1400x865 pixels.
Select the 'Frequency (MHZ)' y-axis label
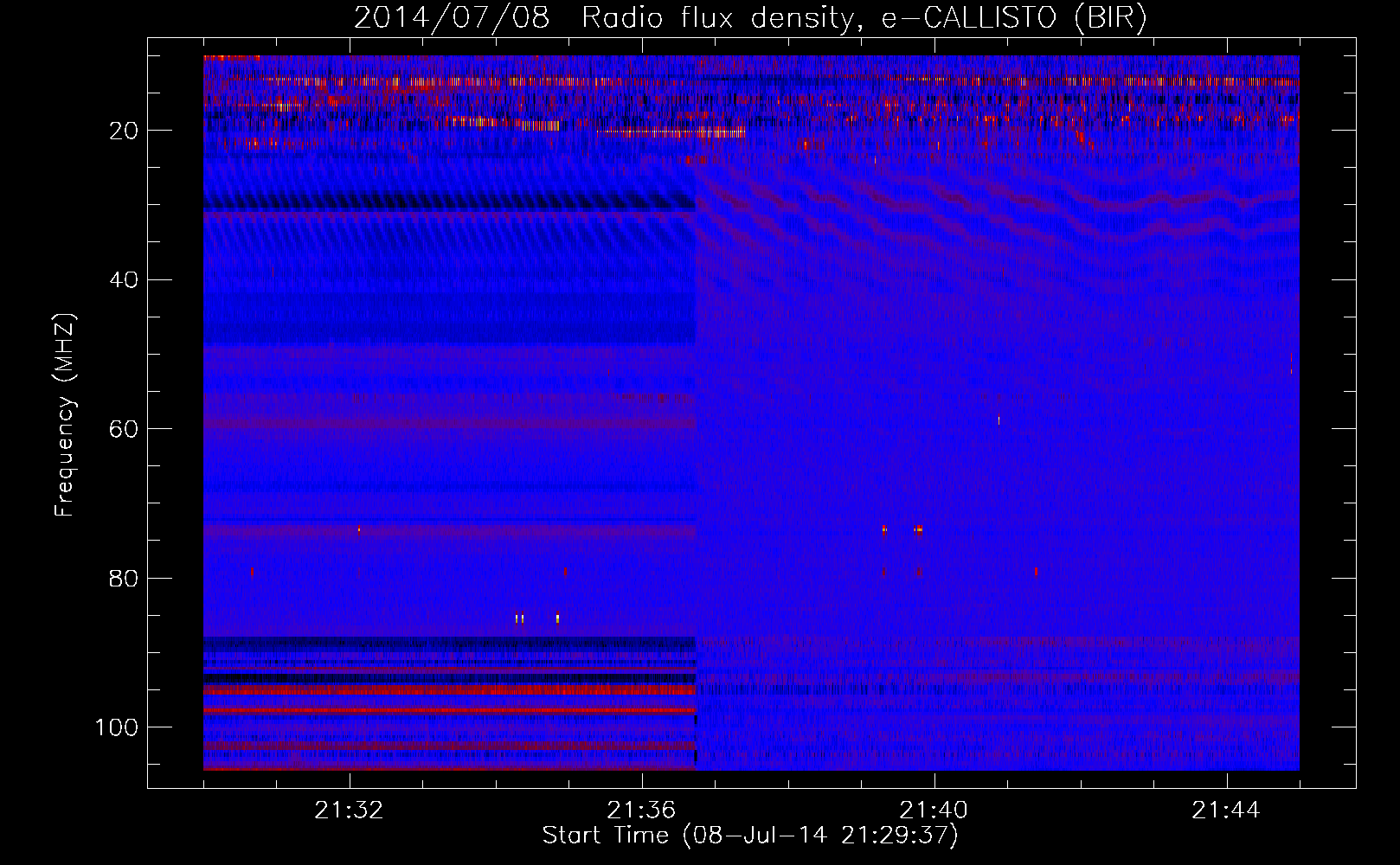(x=66, y=414)
